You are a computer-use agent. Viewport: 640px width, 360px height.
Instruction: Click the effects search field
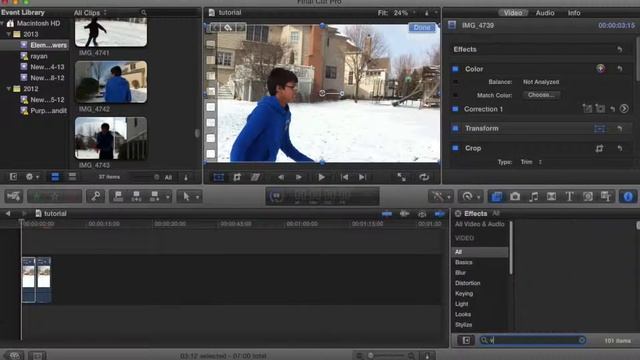[x=533, y=340]
